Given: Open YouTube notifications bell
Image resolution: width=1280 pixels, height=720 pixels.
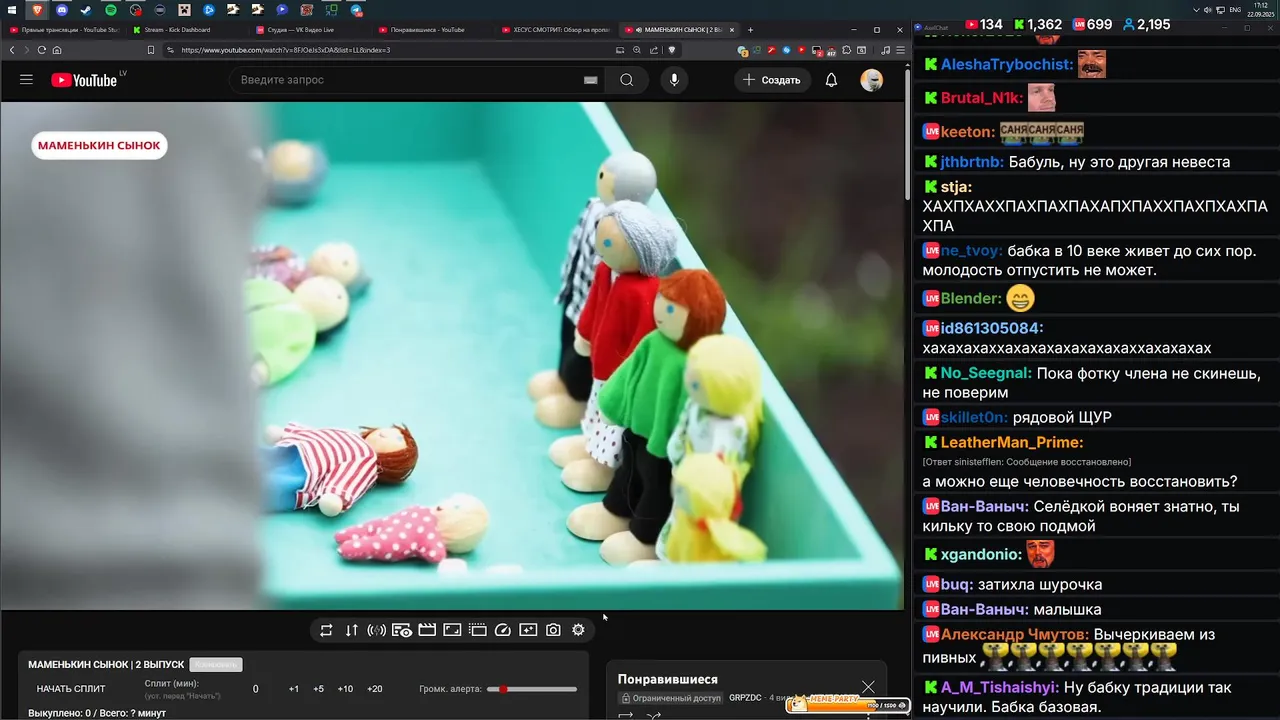Looking at the screenshot, I should (831, 80).
